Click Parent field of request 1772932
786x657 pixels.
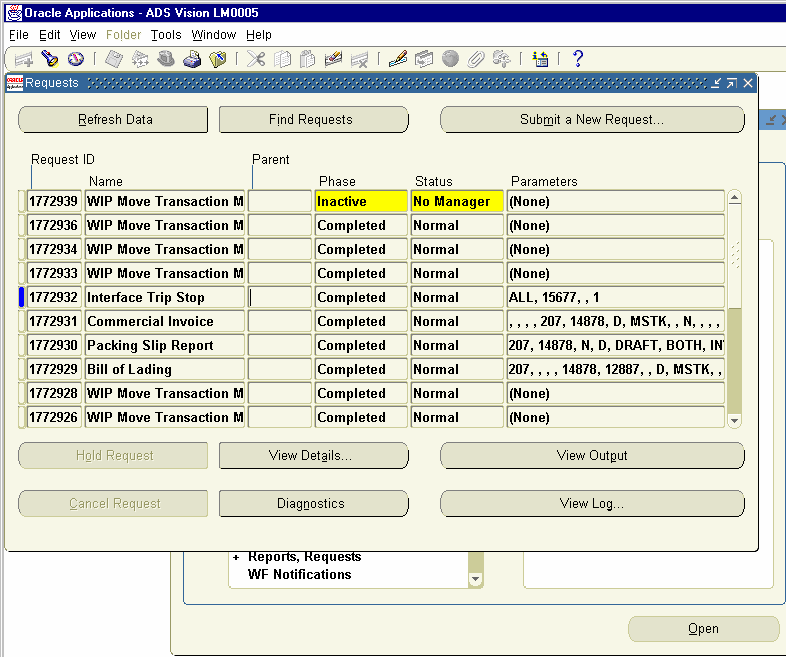pyautogui.click(x=280, y=297)
